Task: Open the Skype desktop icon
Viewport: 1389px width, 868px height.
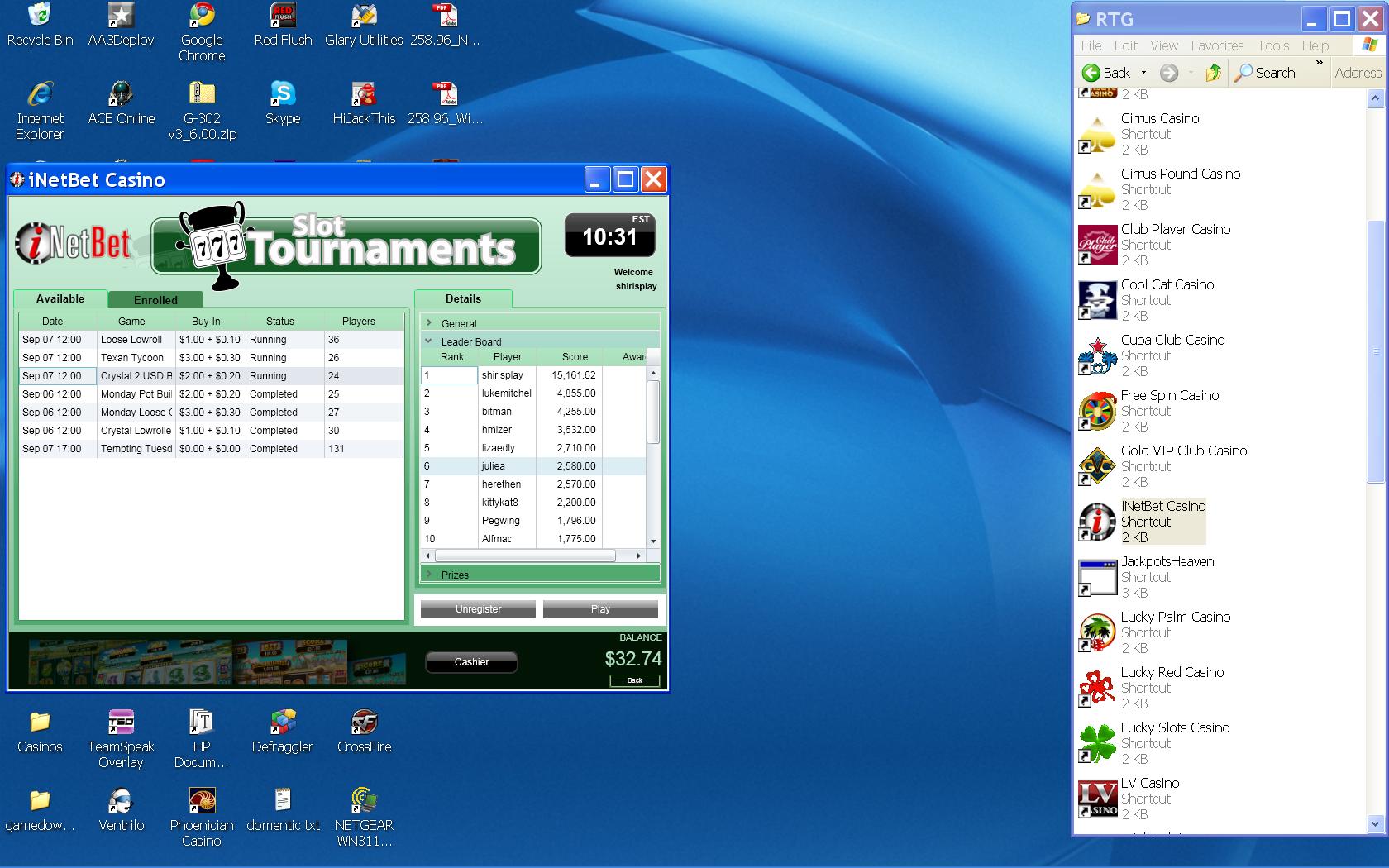Action: [x=283, y=103]
